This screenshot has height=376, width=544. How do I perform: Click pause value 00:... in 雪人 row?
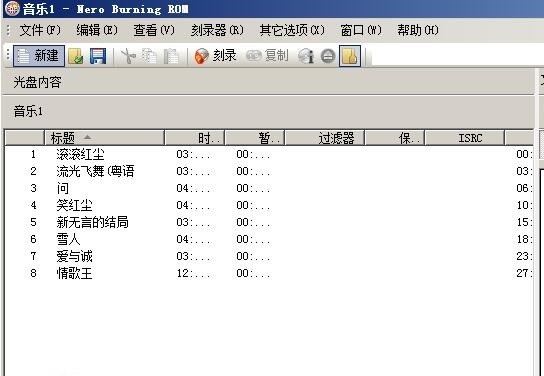253,239
